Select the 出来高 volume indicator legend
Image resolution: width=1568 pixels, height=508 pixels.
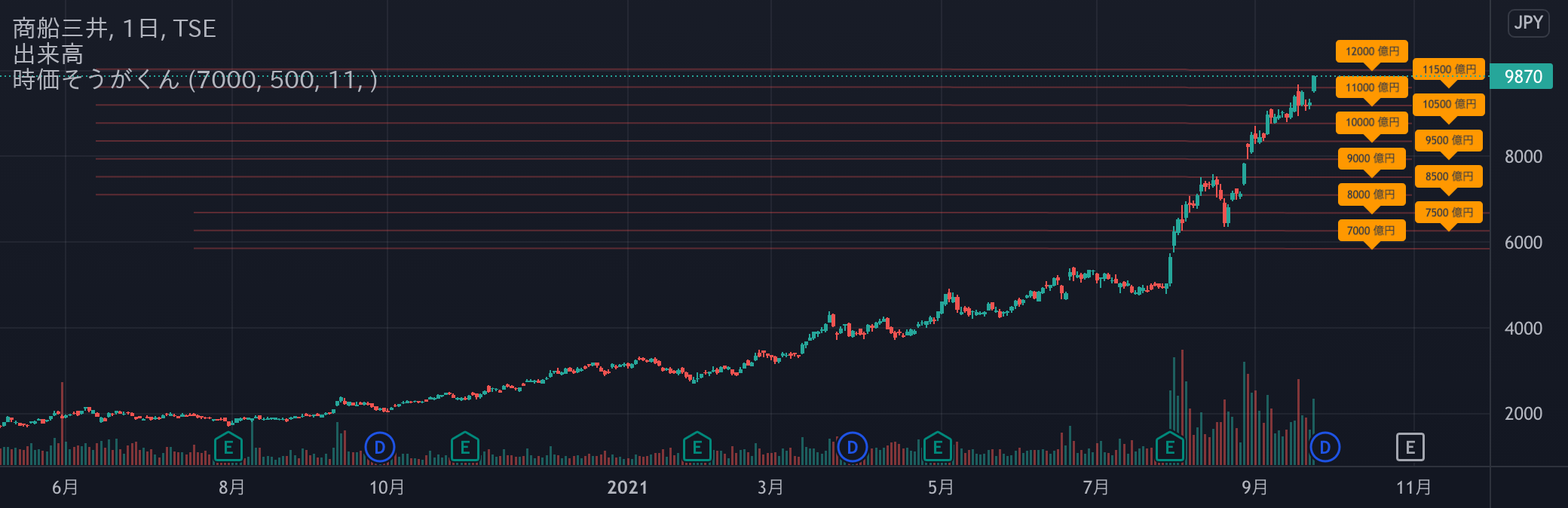tap(48, 54)
